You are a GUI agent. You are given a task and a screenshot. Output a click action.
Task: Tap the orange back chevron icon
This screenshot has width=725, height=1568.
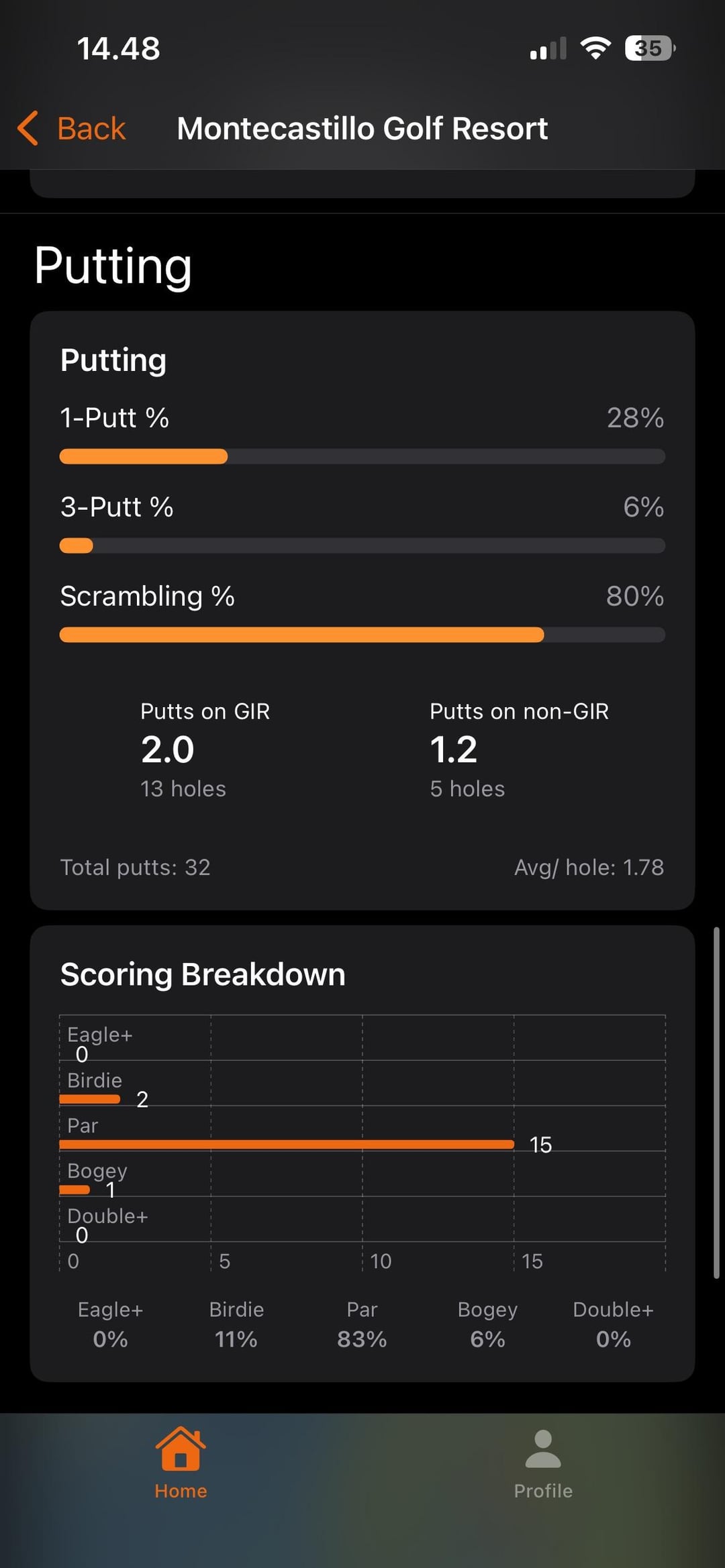point(28,128)
